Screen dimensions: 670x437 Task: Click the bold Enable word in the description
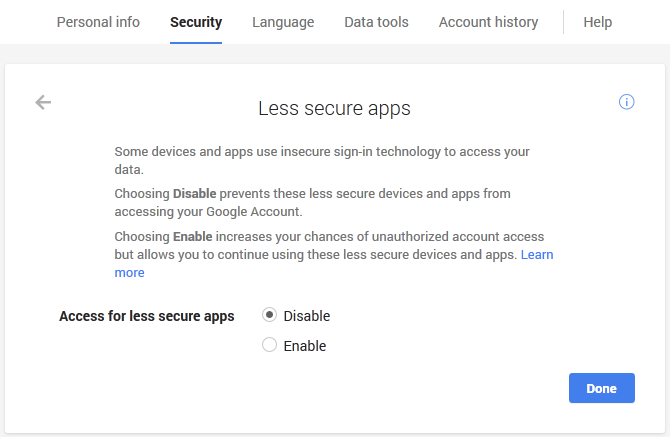pos(192,236)
